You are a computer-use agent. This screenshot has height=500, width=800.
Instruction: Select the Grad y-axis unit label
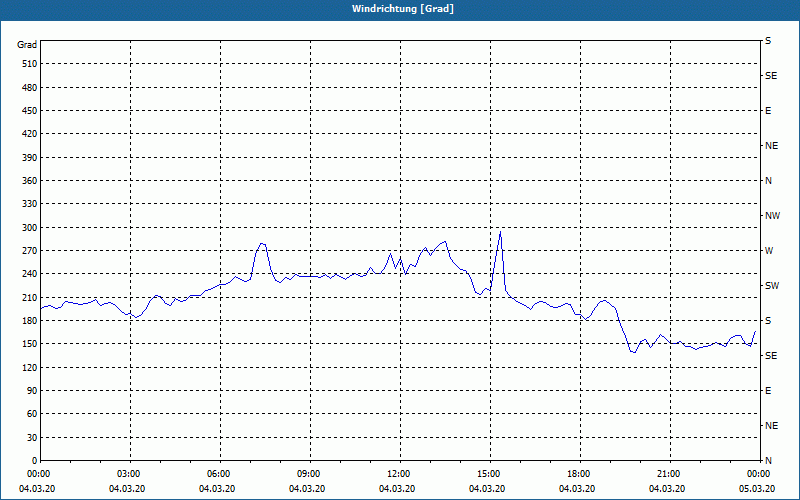click(27, 45)
